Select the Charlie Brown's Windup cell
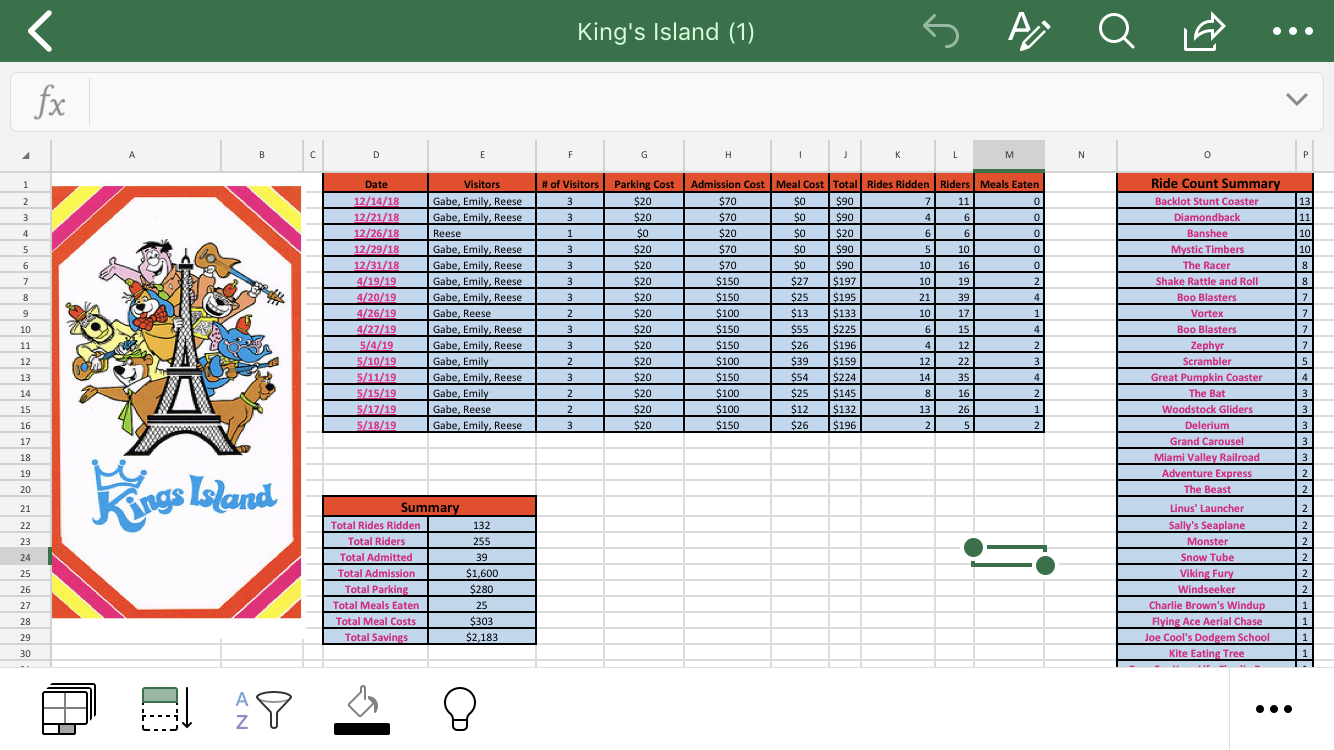 coord(1207,605)
